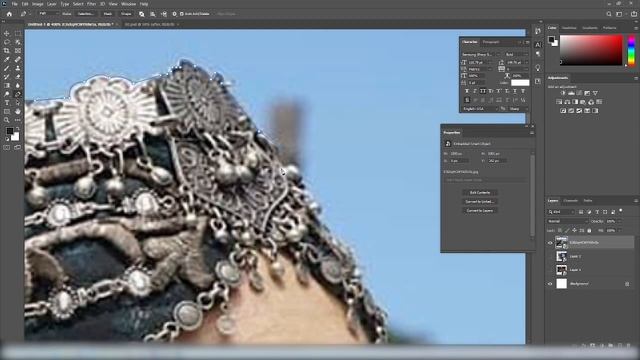Select the Move tool
Viewport: 640px width, 360px height.
pyautogui.click(x=7, y=33)
